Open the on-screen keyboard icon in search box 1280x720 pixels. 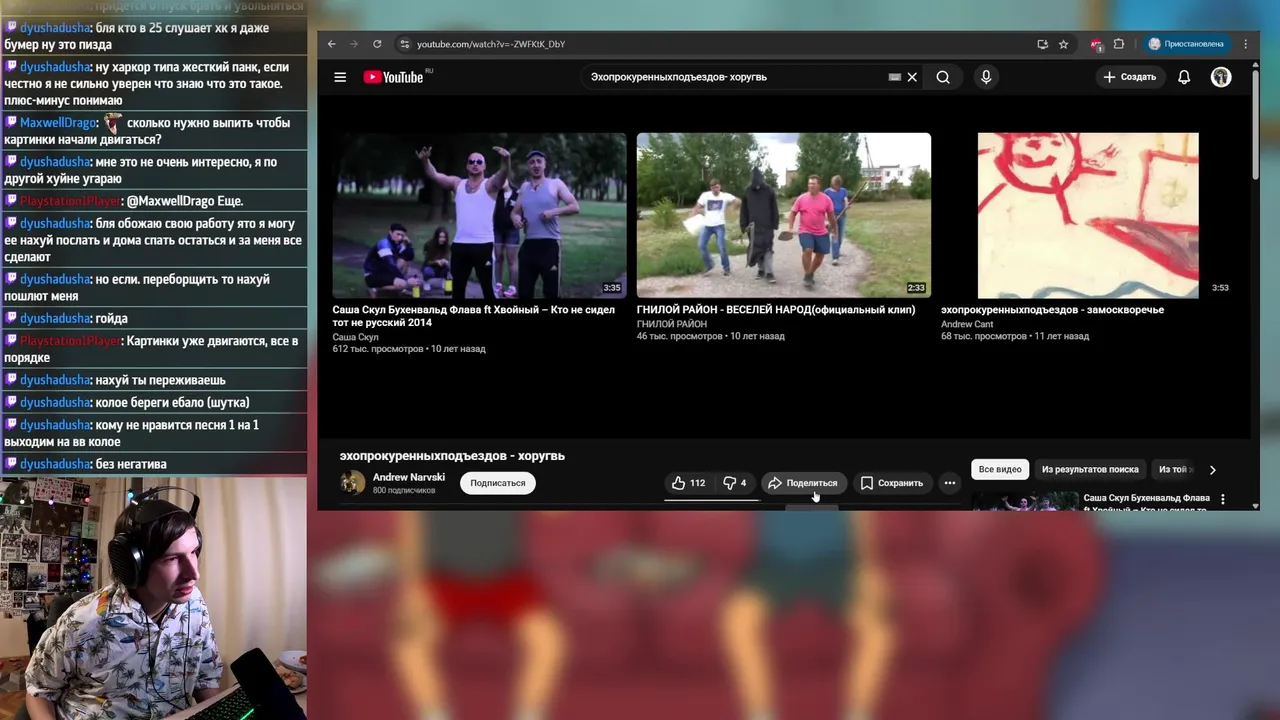[895, 77]
